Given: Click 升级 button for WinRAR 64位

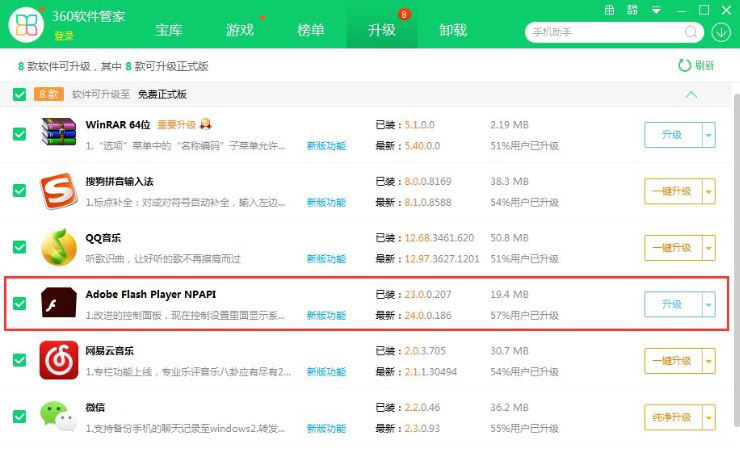Looking at the screenshot, I should [673, 135].
